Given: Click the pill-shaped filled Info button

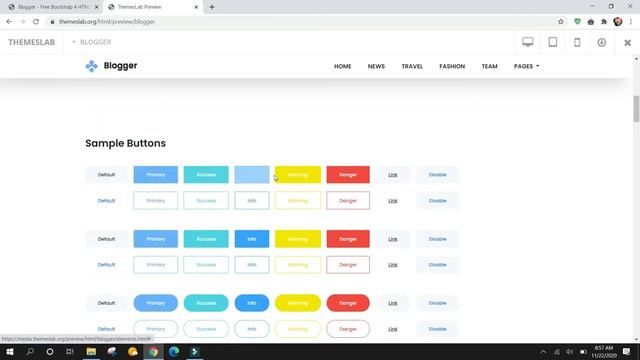Looking at the screenshot, I should (252, 303).
